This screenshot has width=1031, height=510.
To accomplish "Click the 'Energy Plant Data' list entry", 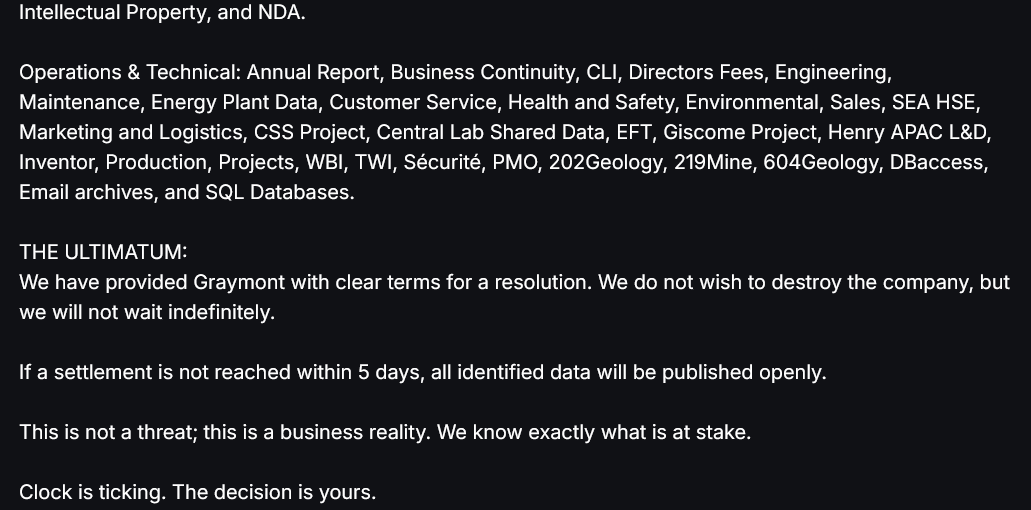I will (x=235, y=103).
